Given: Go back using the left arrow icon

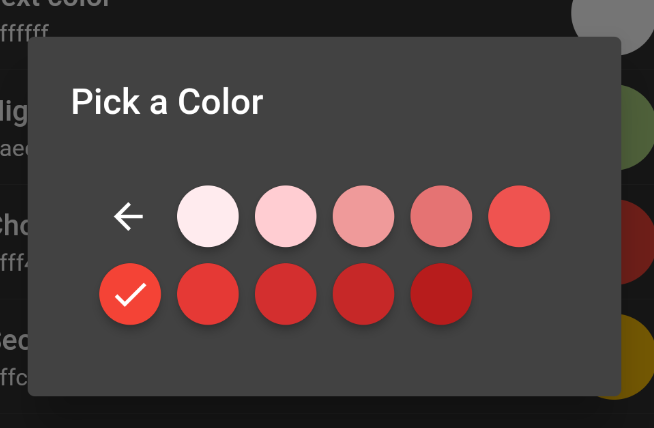Looking at the screenshot, I should click(x=128, y=217).
